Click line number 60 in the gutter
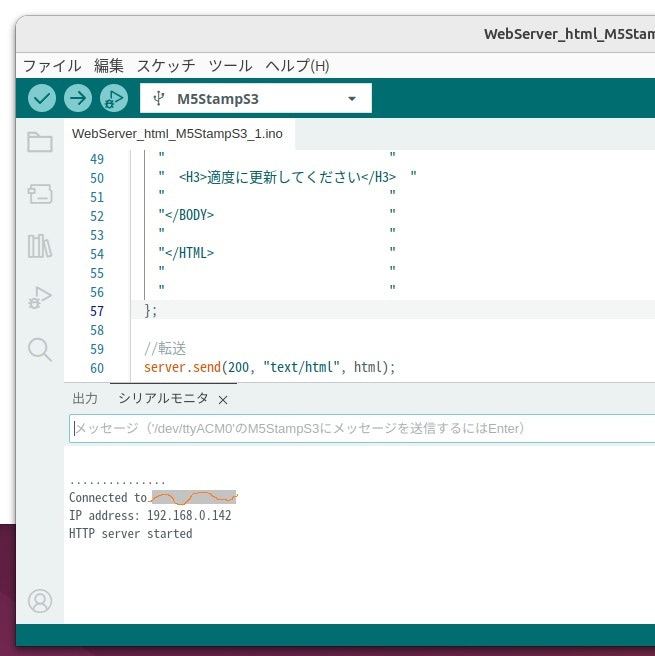655x656 pixels. pyautogui.click(x=97, y=368)
